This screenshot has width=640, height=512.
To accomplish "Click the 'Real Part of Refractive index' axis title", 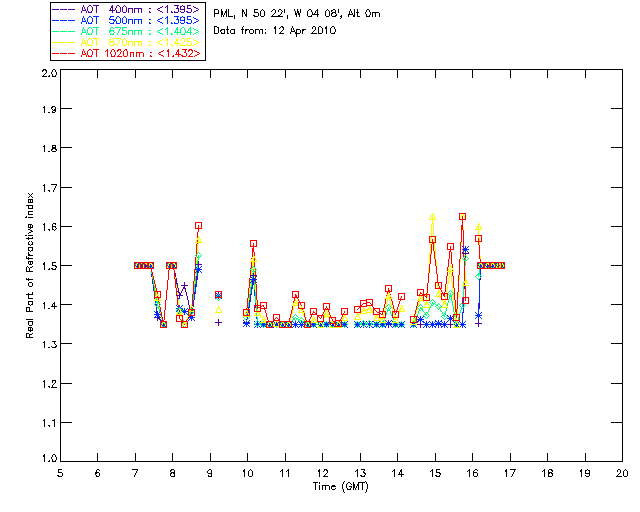I will (30, 265).
